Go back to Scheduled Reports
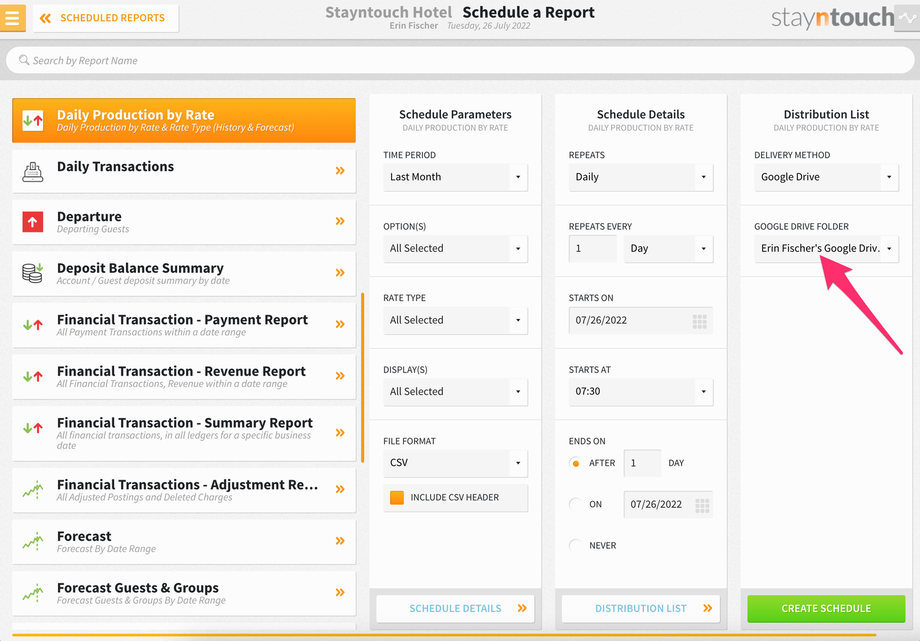Viewport: 920px width, 641px height. coord(106,18)
